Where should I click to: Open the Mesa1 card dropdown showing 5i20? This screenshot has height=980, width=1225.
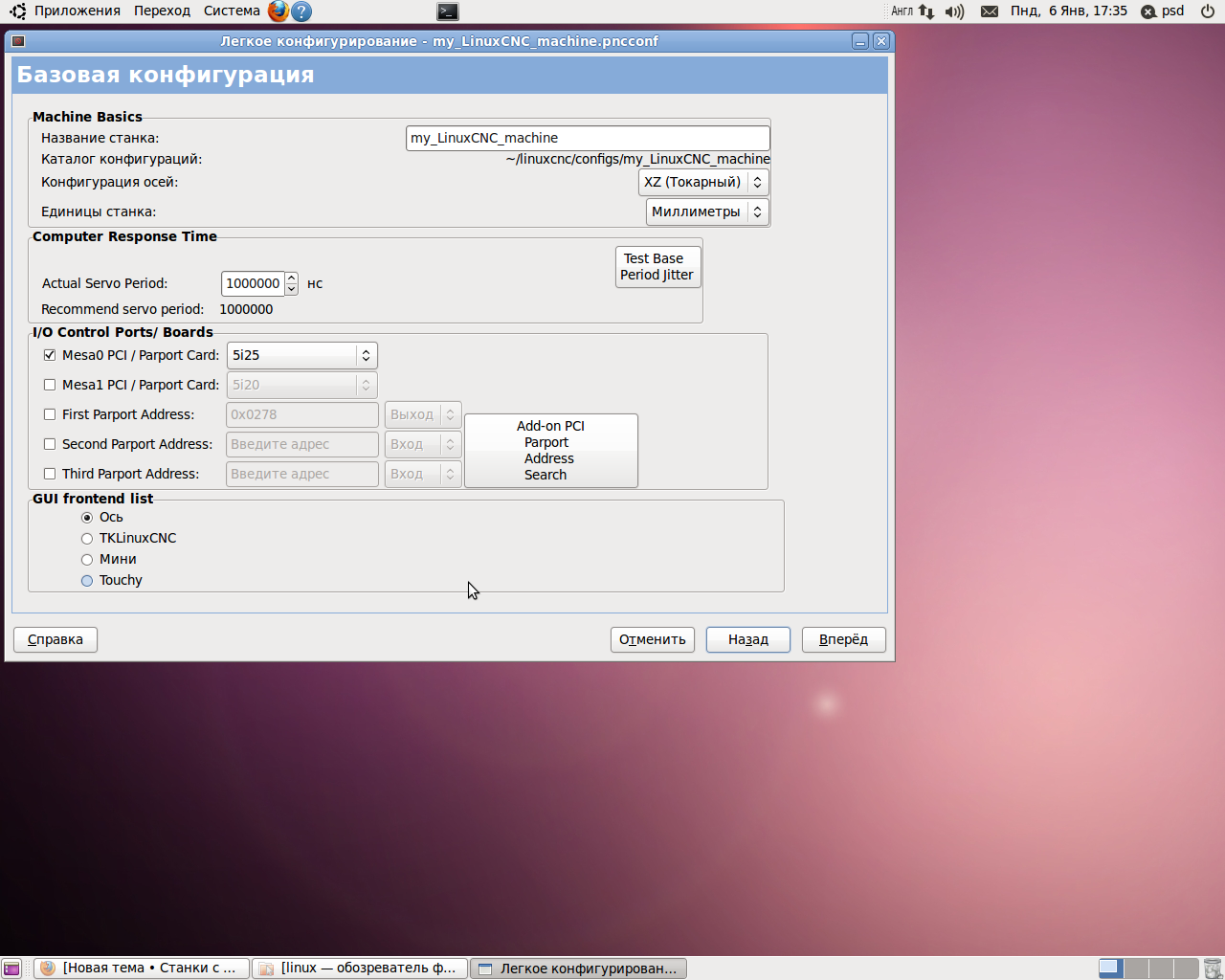coord(302,385)
